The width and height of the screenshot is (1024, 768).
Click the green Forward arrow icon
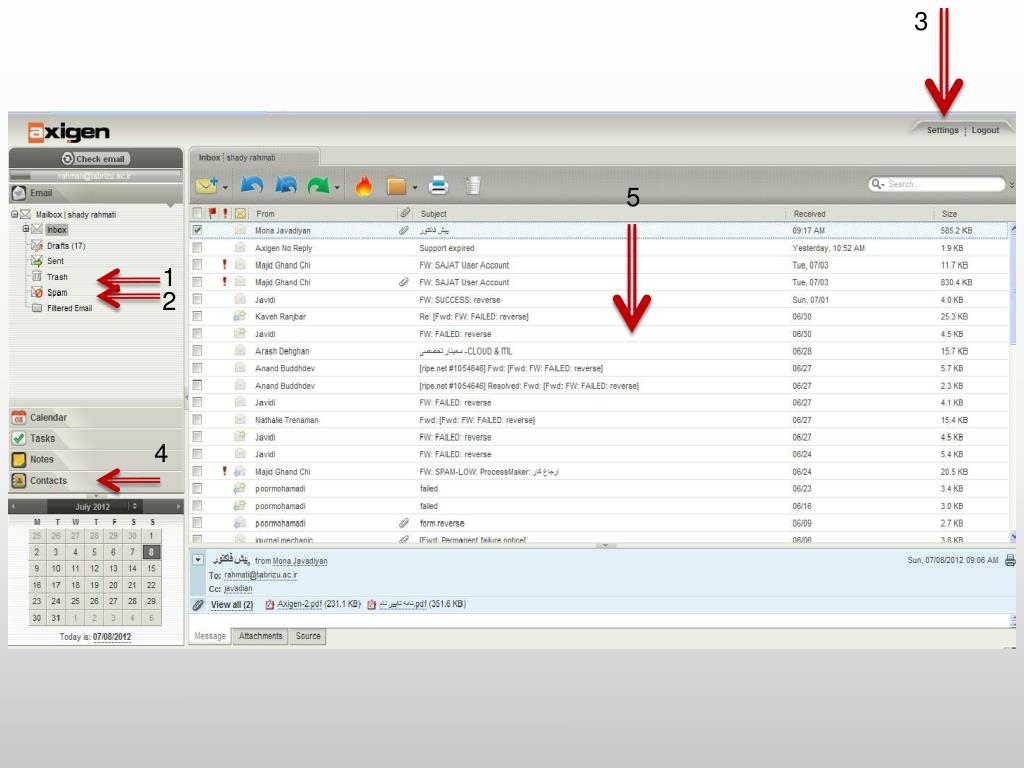pos(319,185)
